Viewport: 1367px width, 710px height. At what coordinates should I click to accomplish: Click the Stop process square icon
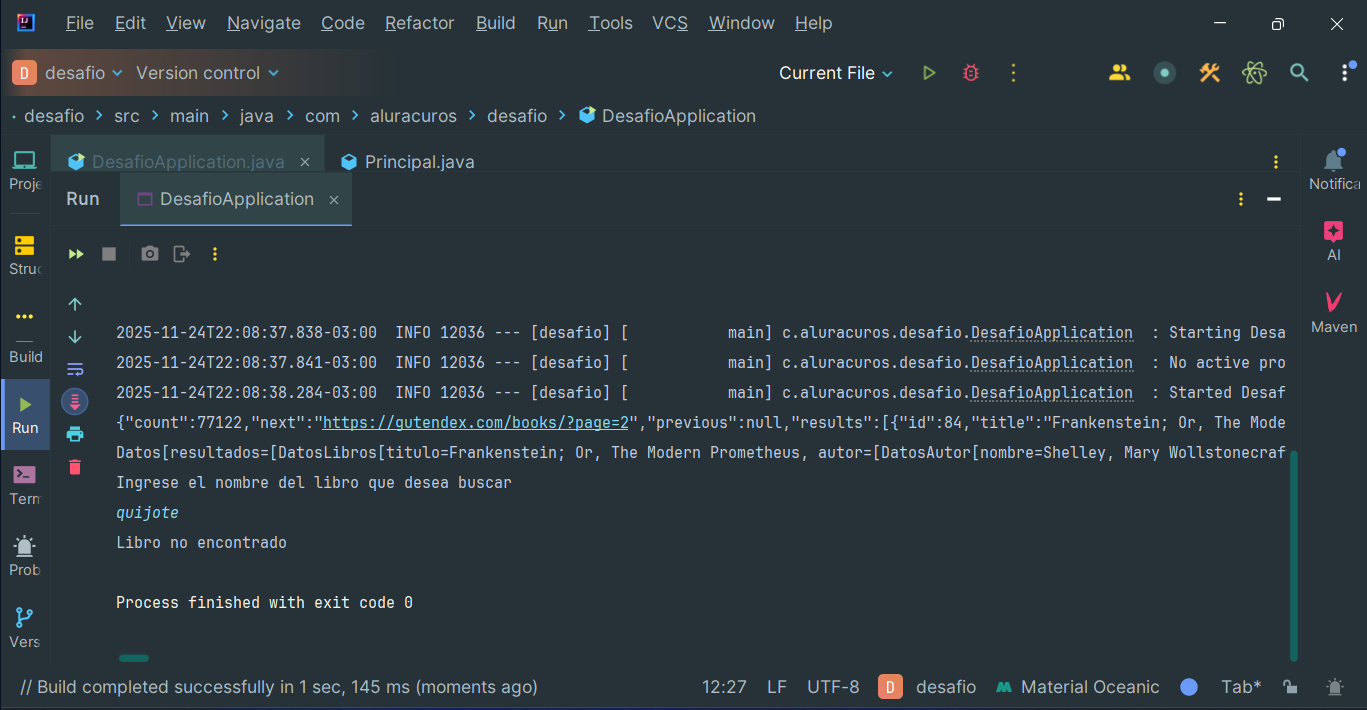click(109, 254)
